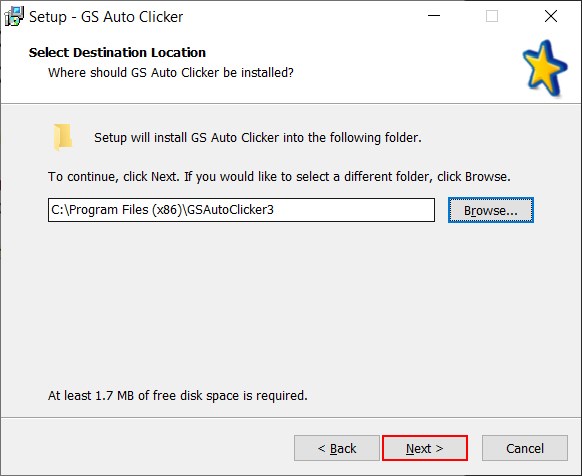The width and height of the screenshot is (582, 476).
Task: Click the "Setup - GS Auto Clicker" title text
Action: (106, 17)
